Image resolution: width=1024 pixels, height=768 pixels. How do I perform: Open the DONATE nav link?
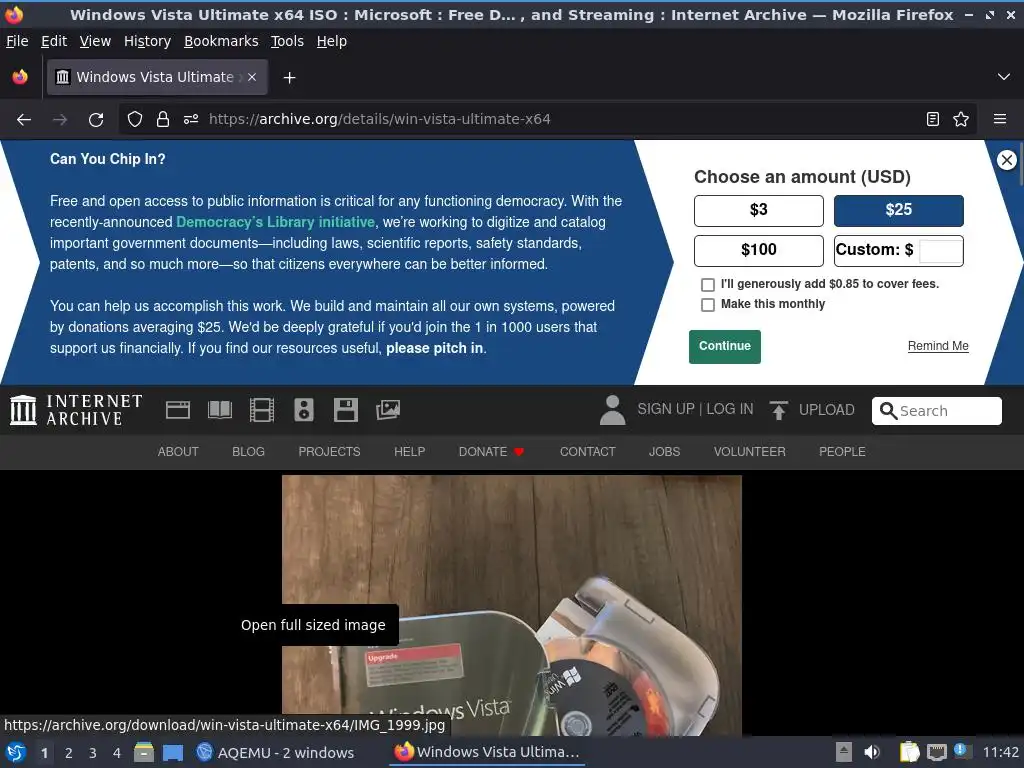[491, 452]
